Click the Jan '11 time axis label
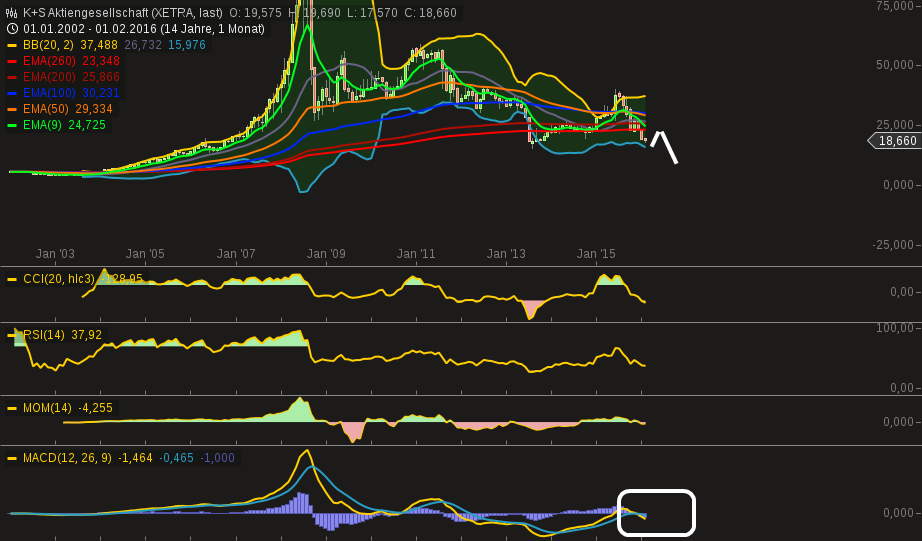This screenshot has height=541, width=922. (x=416, y=254)
